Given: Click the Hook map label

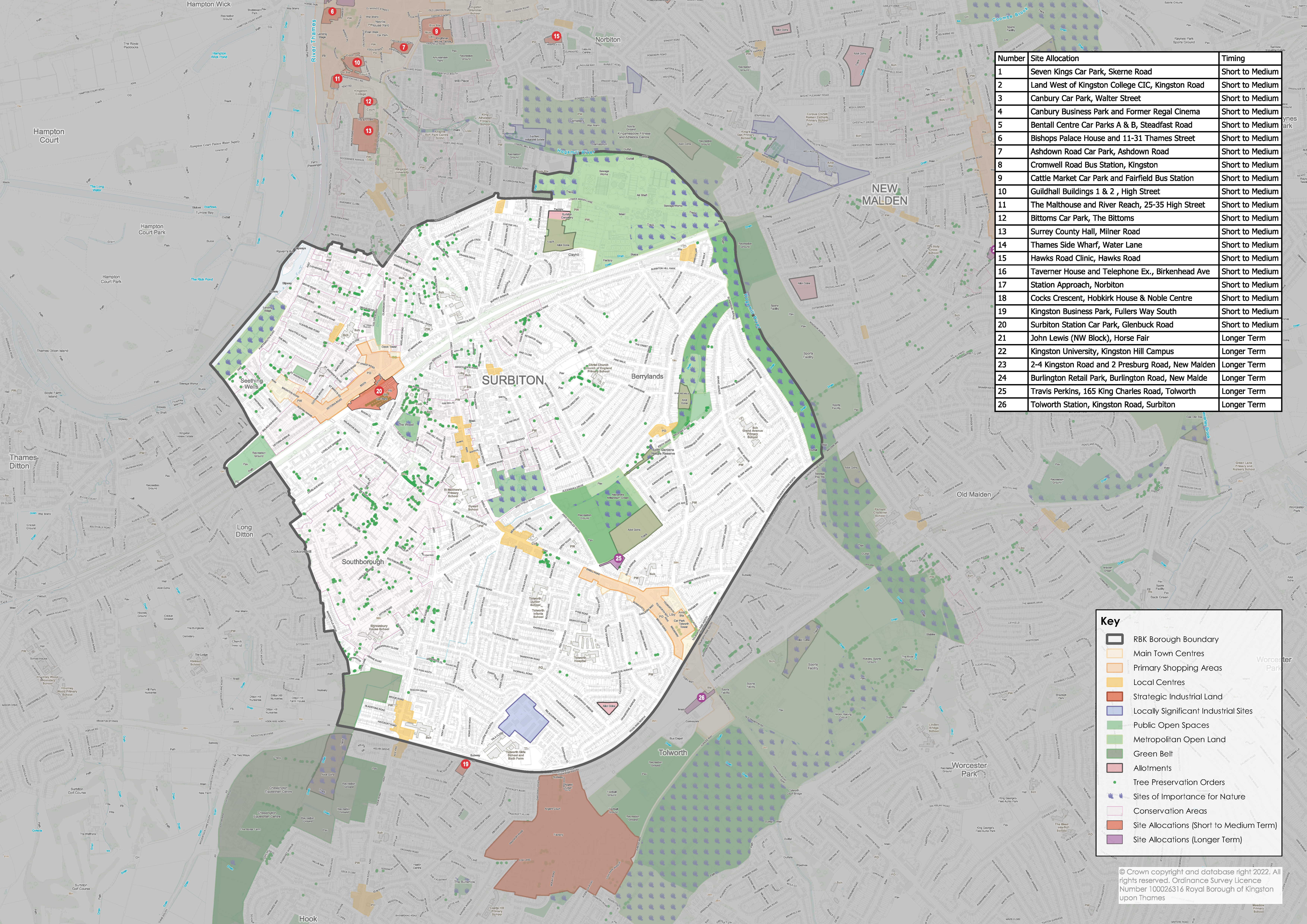Looking at the screenshot, I should (x=308, y=919).
